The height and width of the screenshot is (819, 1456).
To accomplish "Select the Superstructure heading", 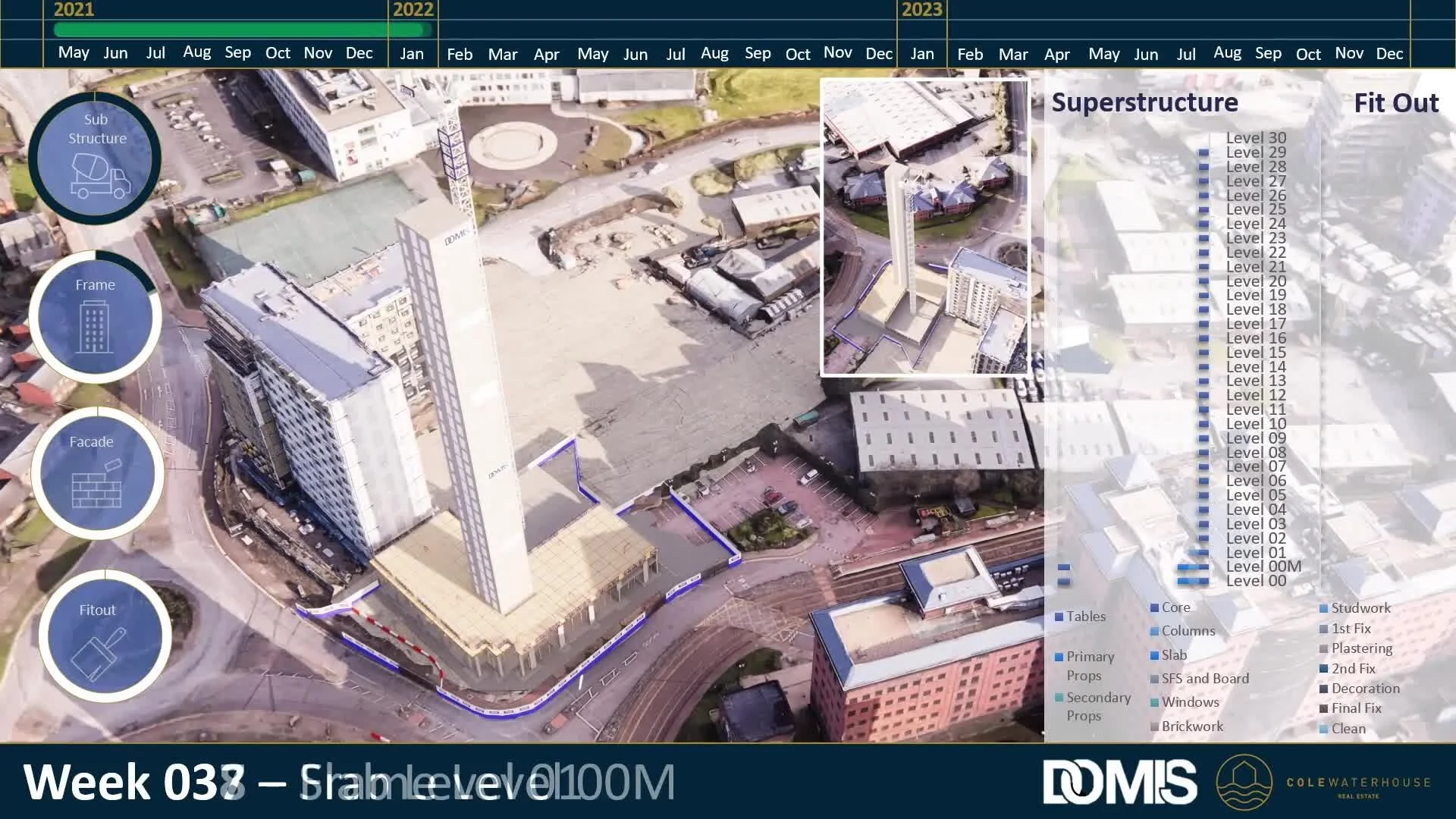I will point(1144,102).
